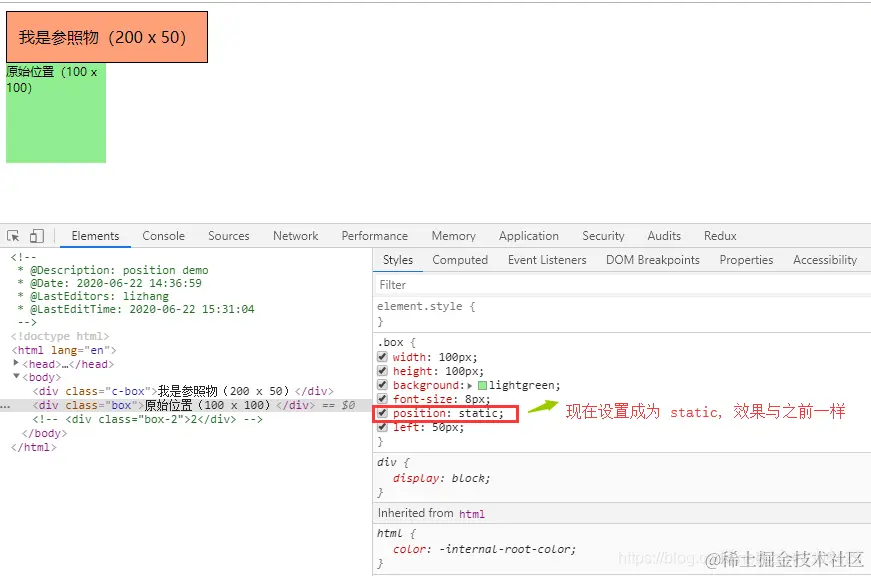This screenshot has width=871, height=576.
Task: Open the lightgreen color swatch picker
Action: click(482, 385)
